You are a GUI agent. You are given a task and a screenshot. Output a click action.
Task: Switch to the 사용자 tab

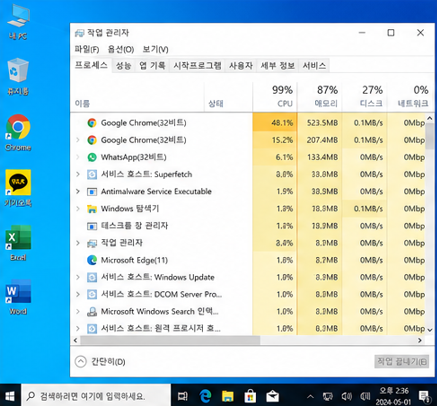(x=241, y=66)
